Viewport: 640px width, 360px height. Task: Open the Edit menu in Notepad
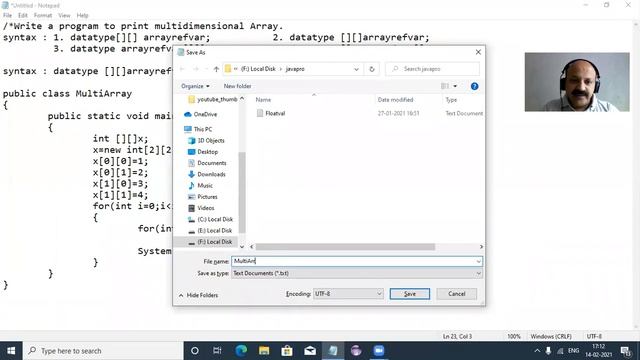coord(23,16)
